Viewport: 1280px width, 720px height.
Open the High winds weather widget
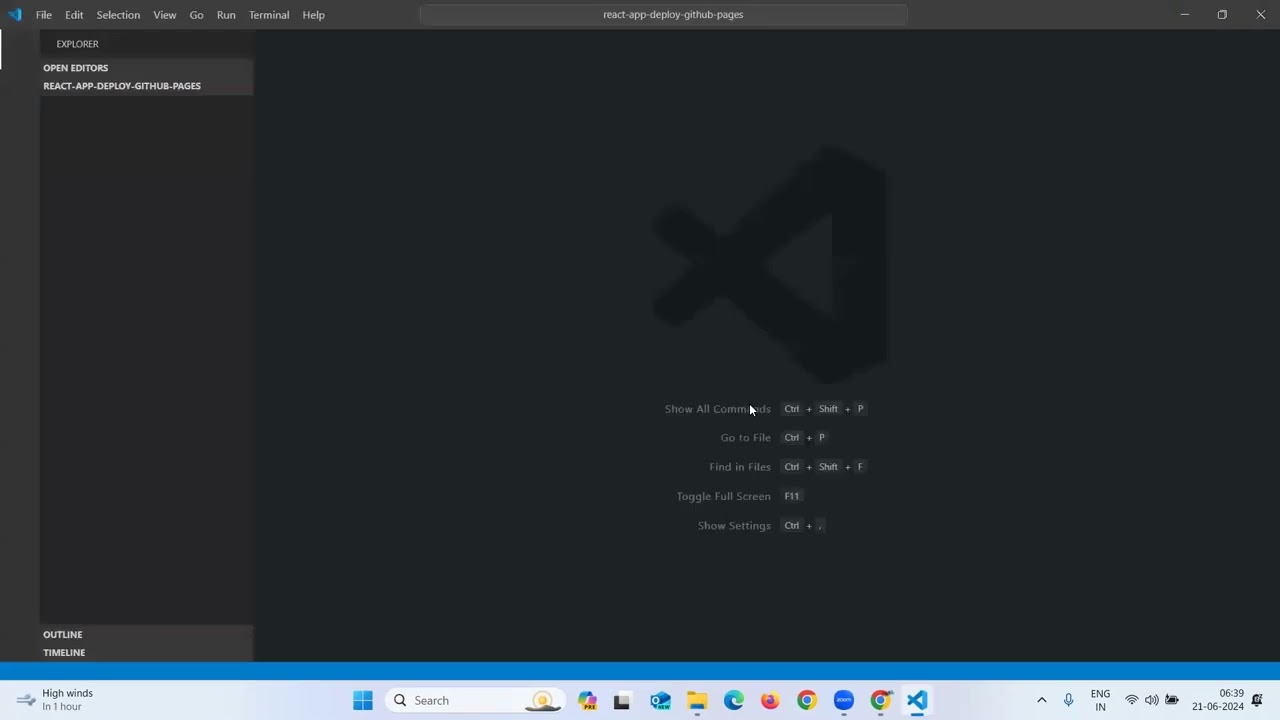[56, 700]
